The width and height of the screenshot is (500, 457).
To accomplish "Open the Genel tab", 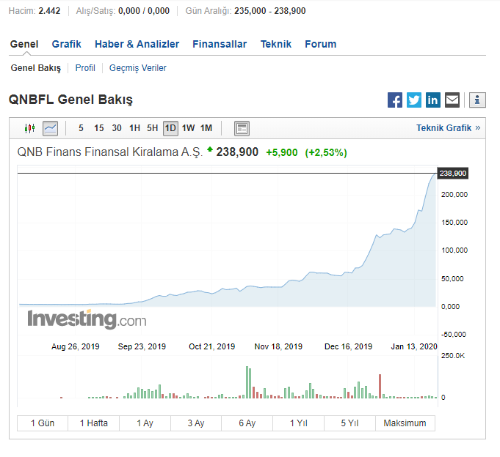I will point(24,44).
